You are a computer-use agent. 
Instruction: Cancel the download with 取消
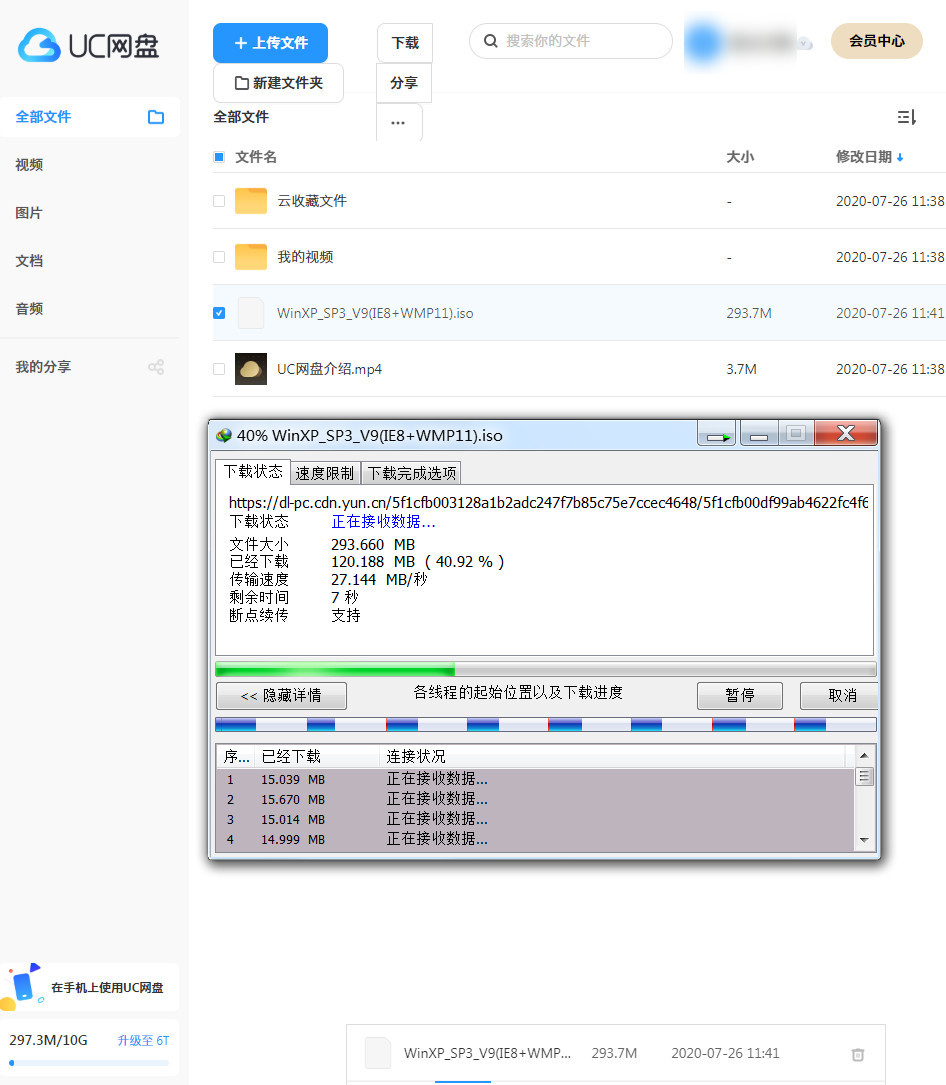pos(839,695)
